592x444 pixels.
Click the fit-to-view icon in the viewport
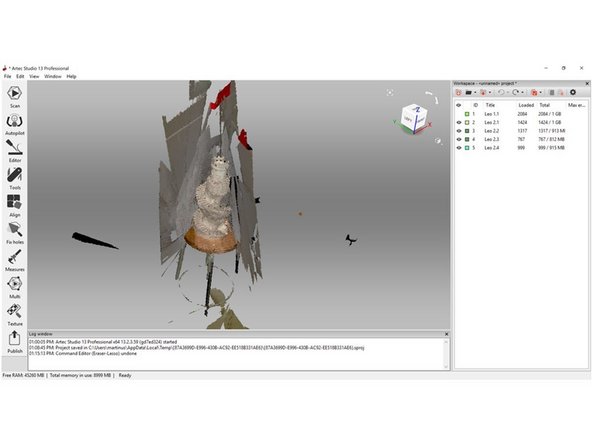390,92
